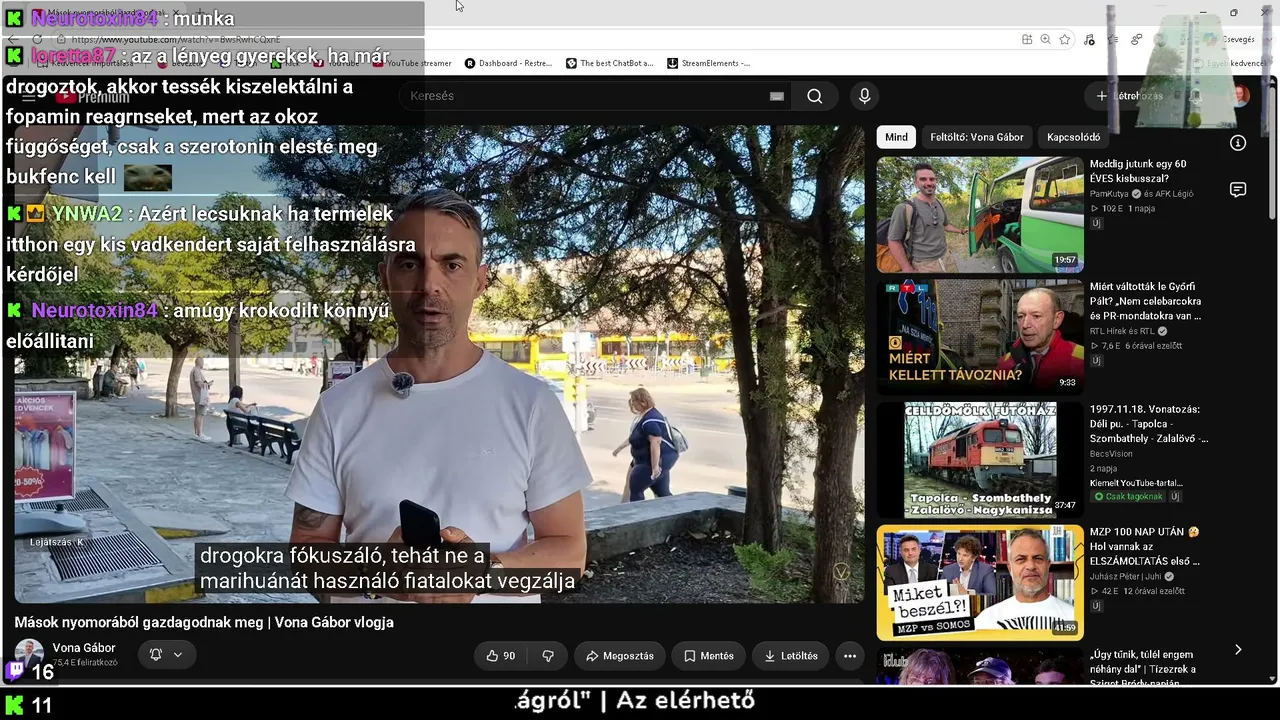The image size is (1280, 720).
Task: Save video with the Mentés button
Action: coord(709,656)
